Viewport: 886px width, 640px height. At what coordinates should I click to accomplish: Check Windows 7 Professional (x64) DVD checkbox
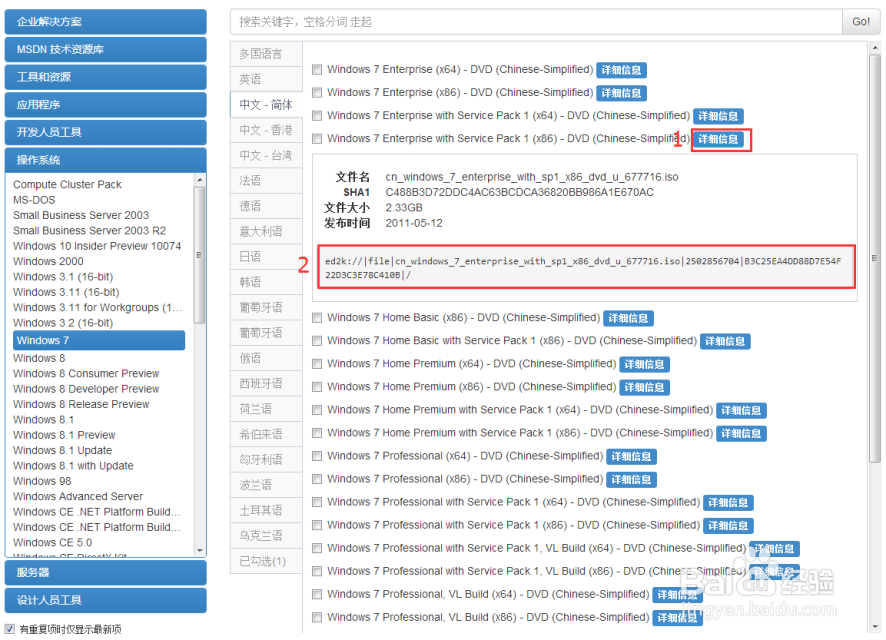click(x=317, y=456)
